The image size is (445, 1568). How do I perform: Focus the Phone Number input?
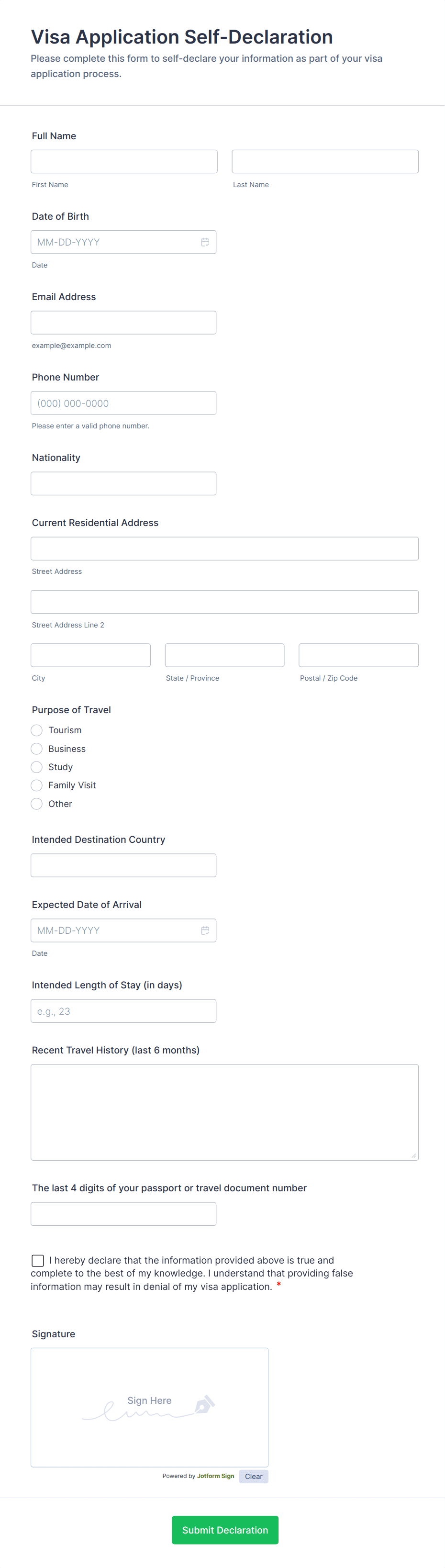[123, 403]
